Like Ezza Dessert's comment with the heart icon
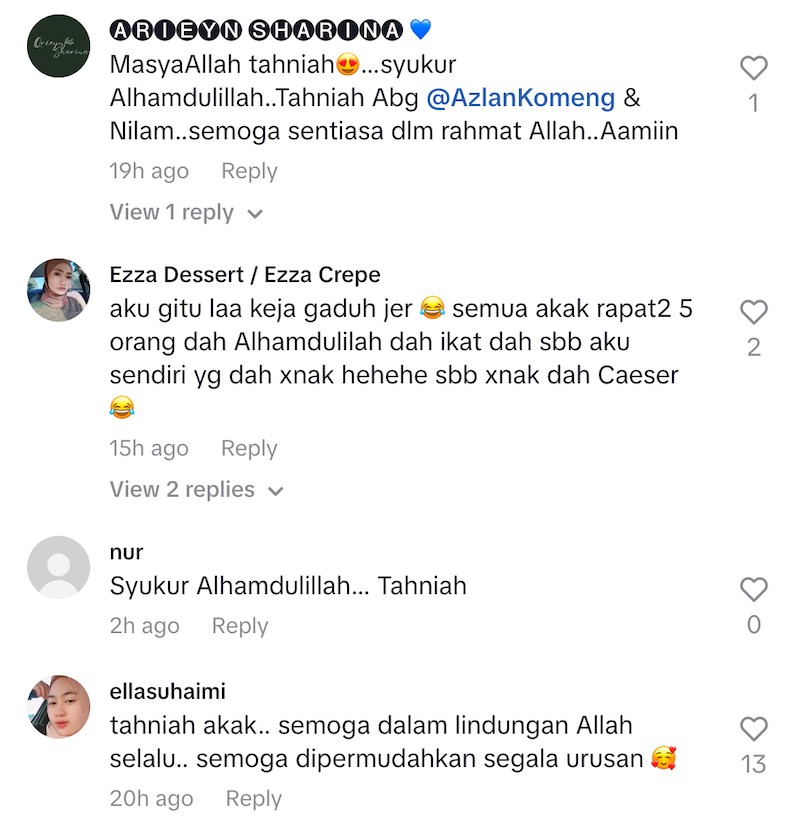This screenshot has width=800, height=821. click(753, 312)
